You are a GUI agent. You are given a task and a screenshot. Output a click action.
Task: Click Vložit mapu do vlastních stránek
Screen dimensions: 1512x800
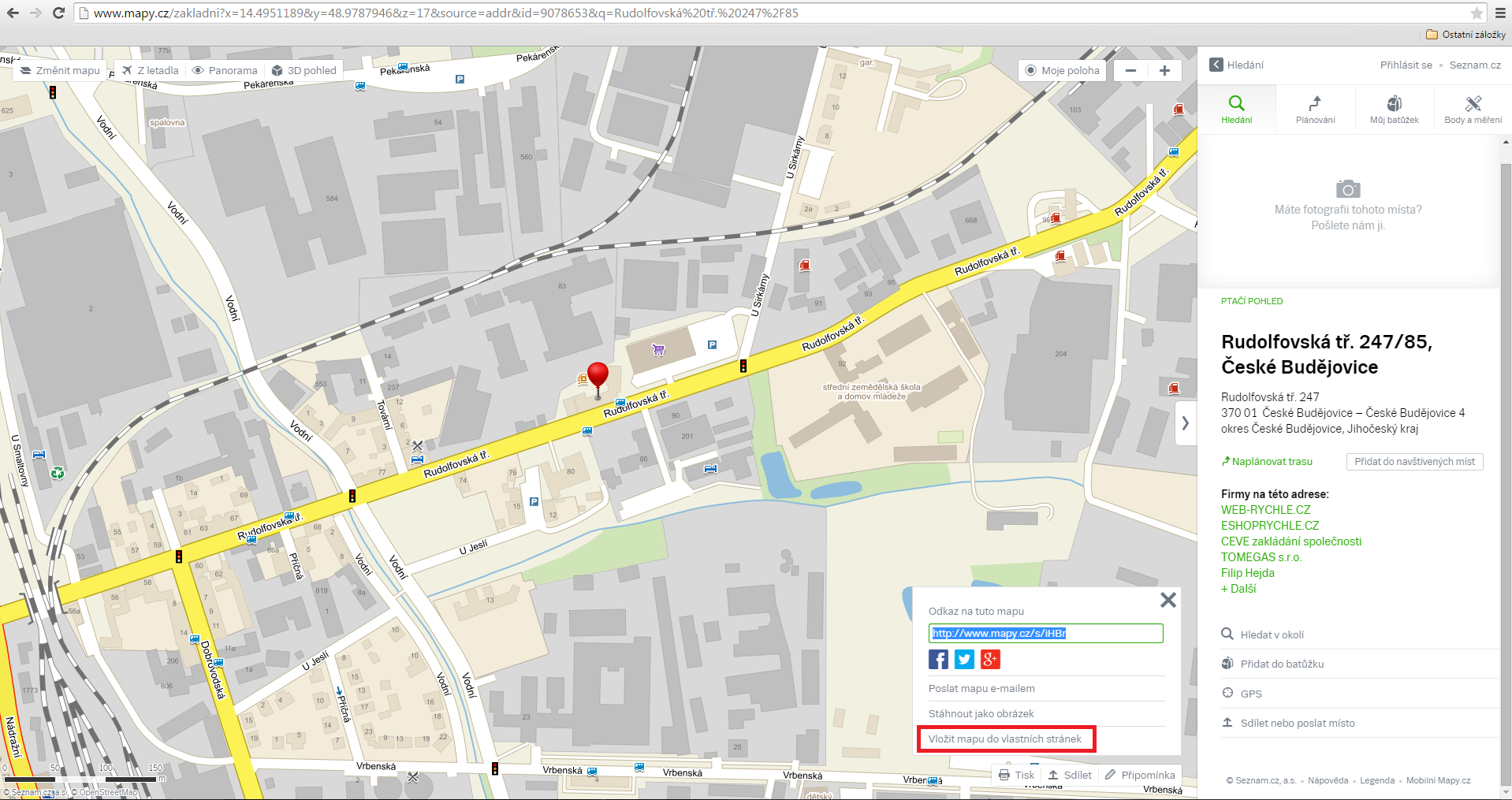[x=1007, y=739]
